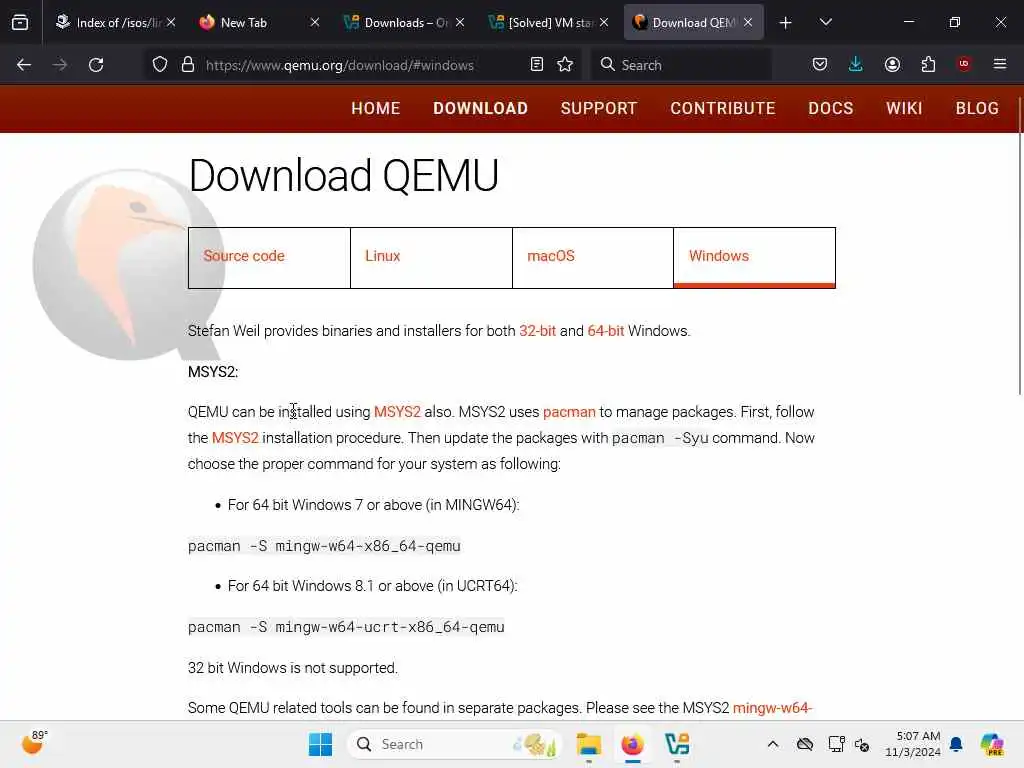Image resolution: width=1024 pixels, height=768 pixels.
Task: Select the macOS download tab
Action: click(x=593, y=257)
